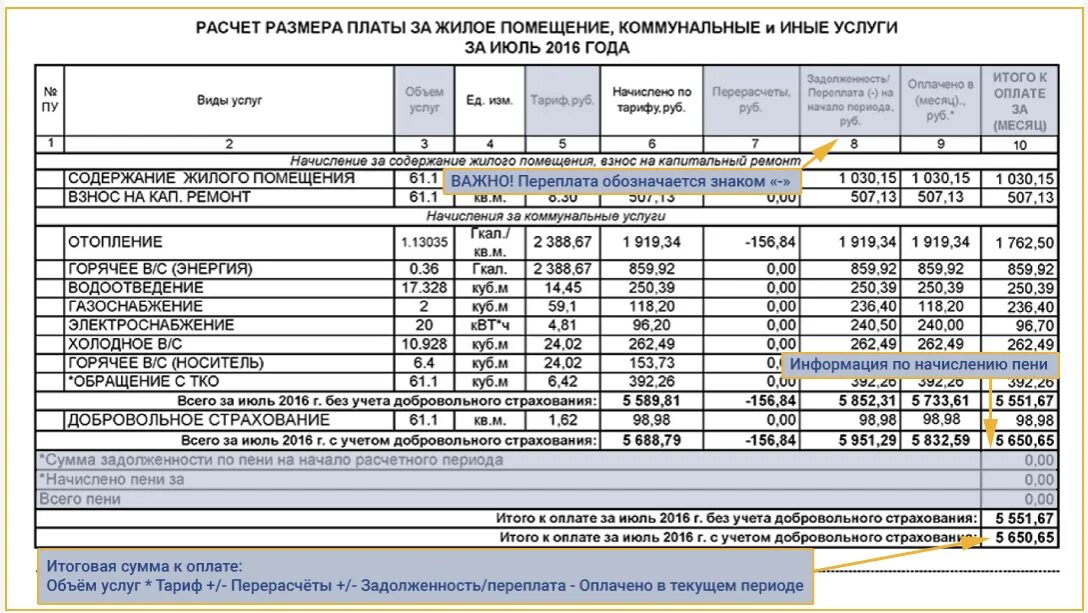Click the subtotal accrued value '5 589,81'

(652, 401)
